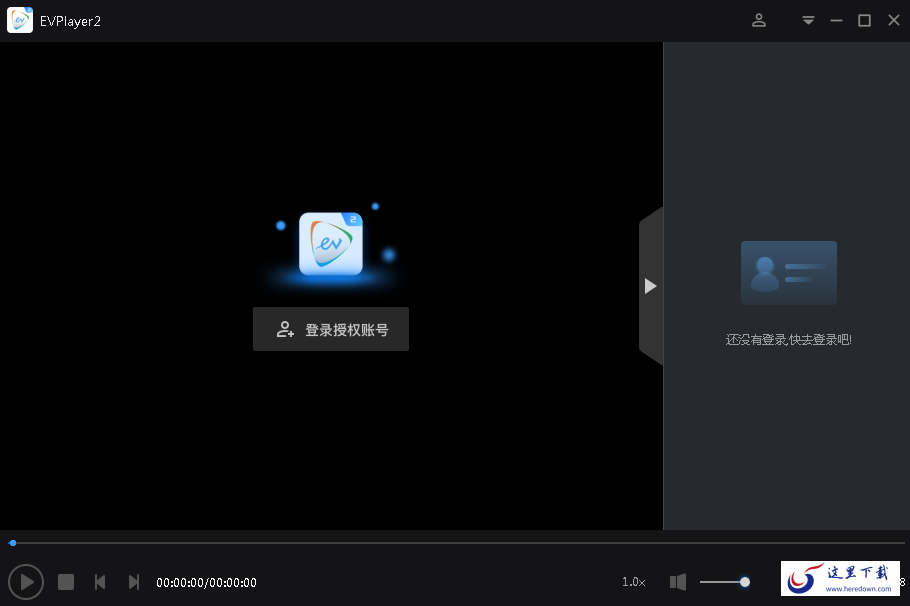Click the EVPlayer2 logo in title bar
910x606 pixels.
[20, 20]
